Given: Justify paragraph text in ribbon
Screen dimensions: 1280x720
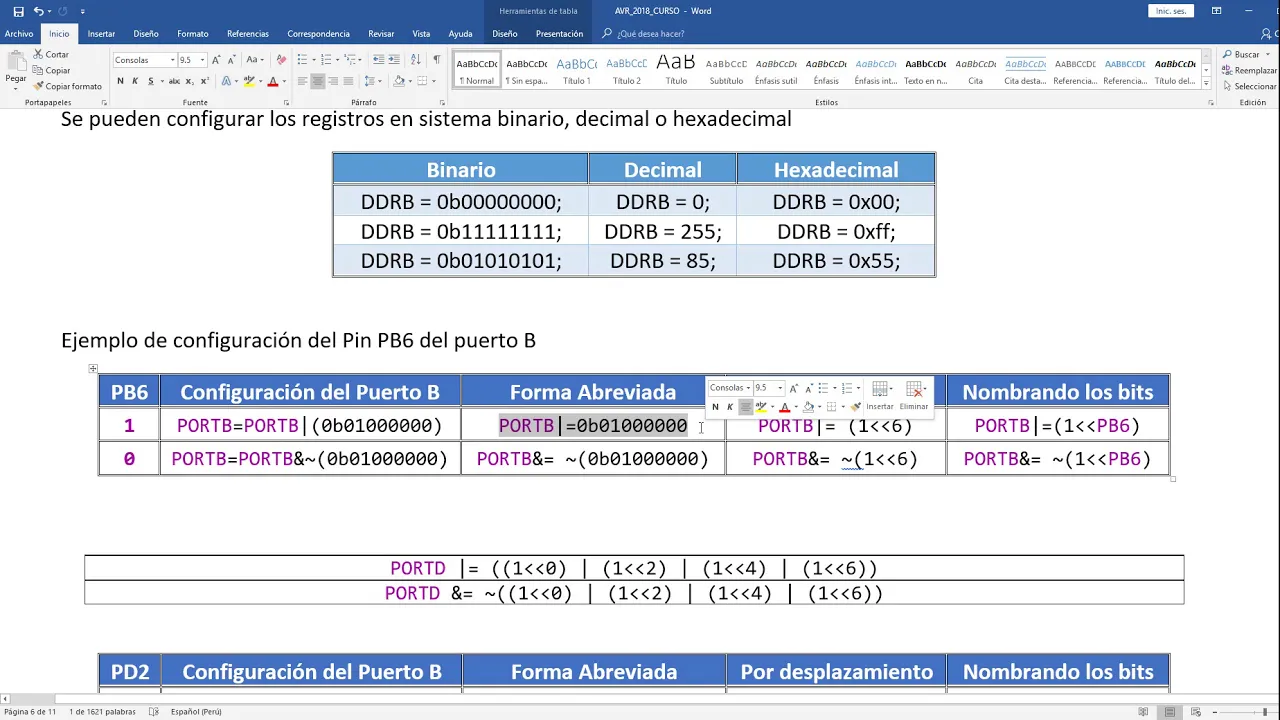Looking at the screenshot, I should coord(348,81).
